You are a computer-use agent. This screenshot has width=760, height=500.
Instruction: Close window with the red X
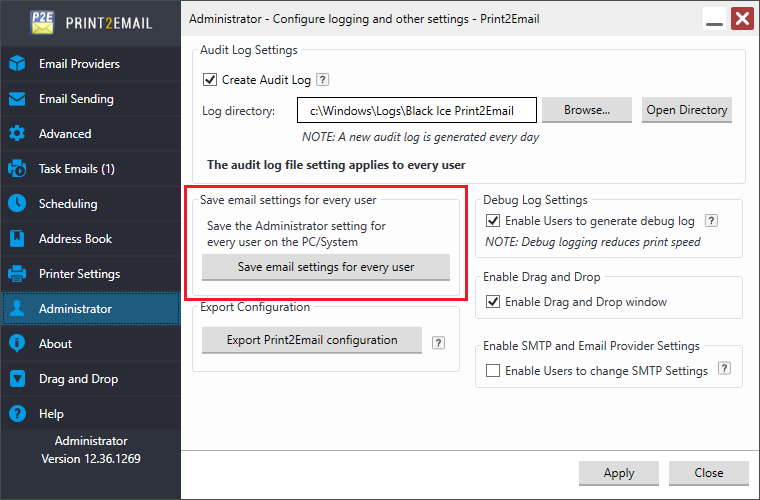click(743, 19)
